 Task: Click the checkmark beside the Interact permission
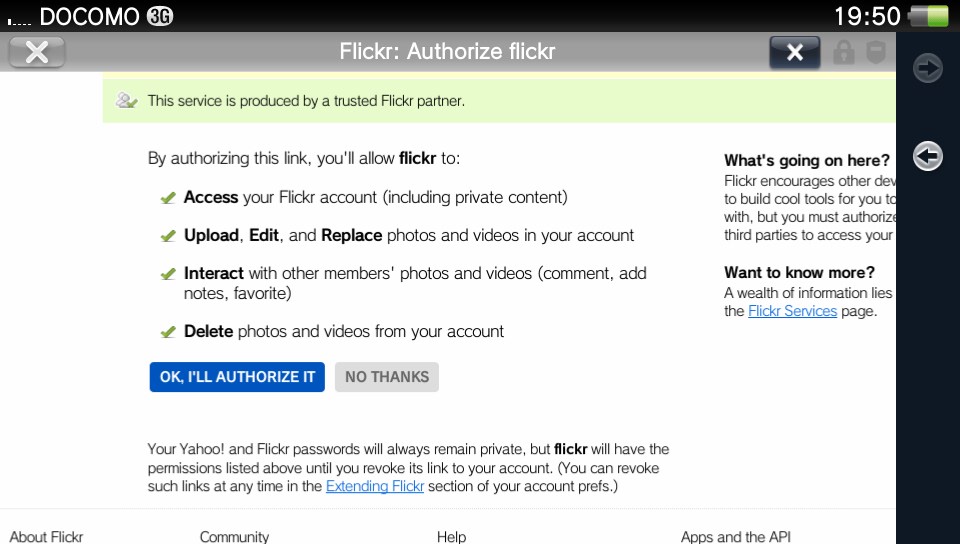click(x=168, y=274)
